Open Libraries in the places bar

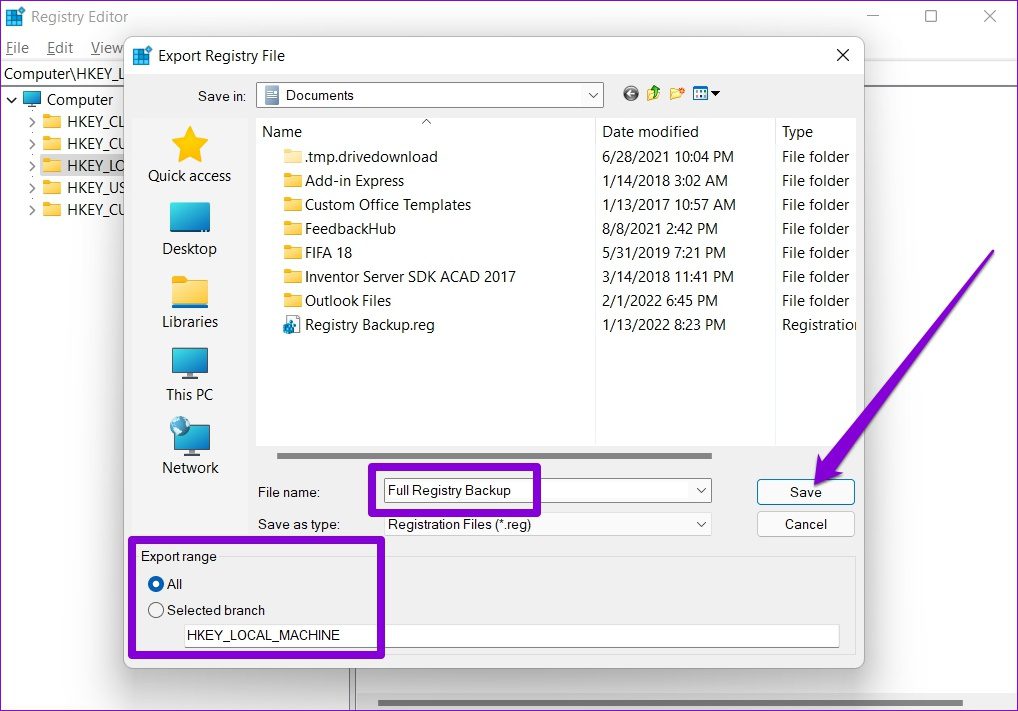(x=189, y=301)
